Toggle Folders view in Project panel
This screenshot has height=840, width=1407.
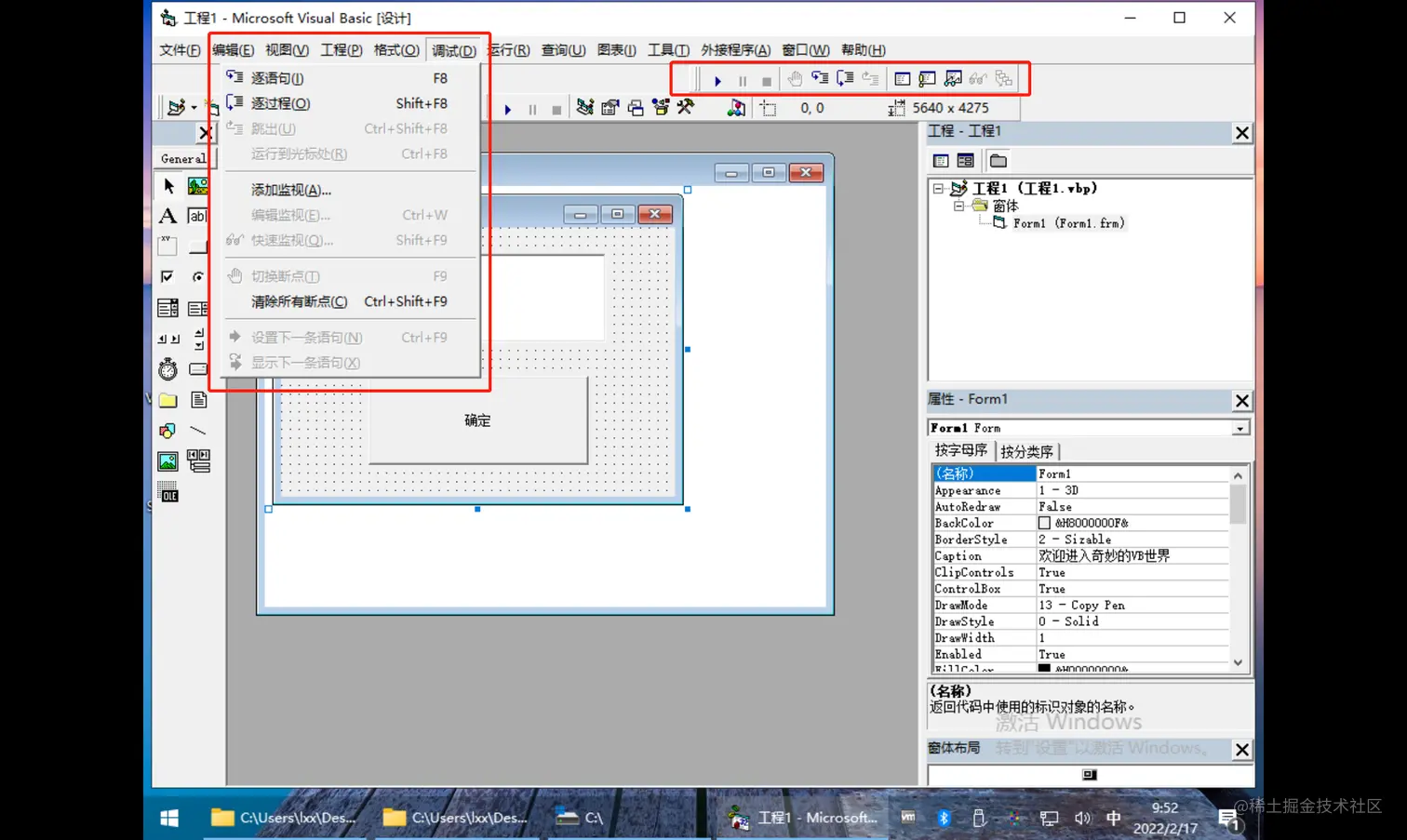tap(998, 161)
